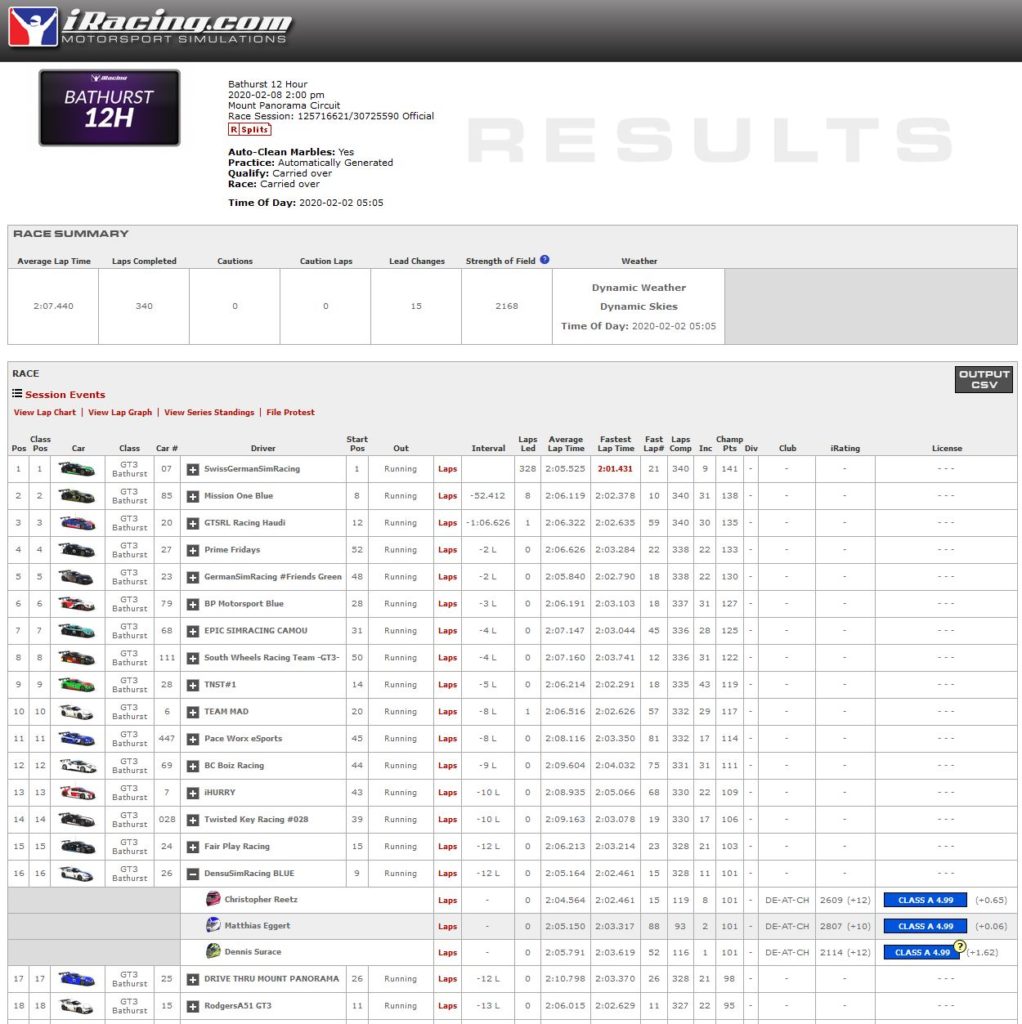1022x1024 pixels.
Task: Open View Lap Chart
Action: [44, 412]
